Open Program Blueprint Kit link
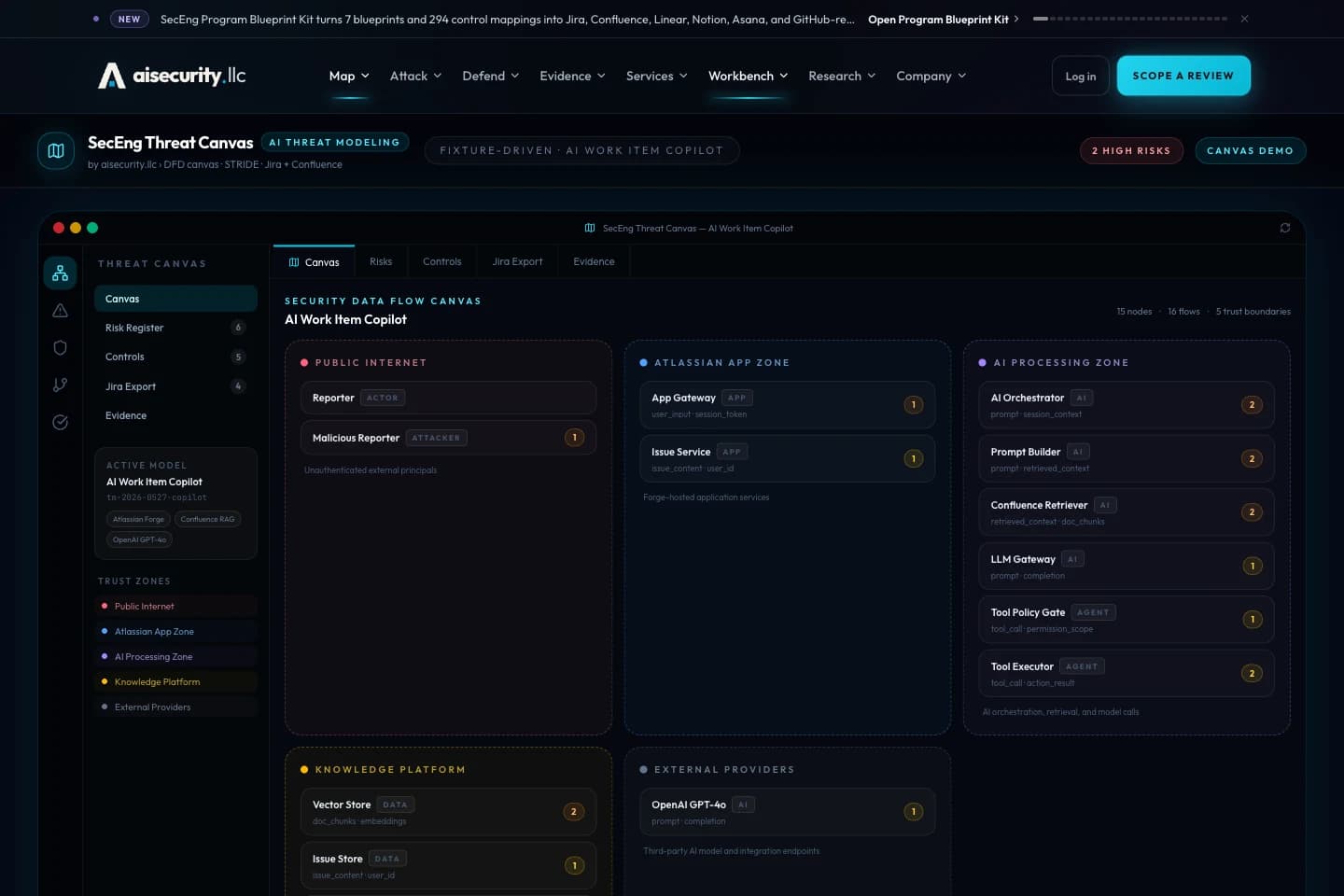 [944, 19]
